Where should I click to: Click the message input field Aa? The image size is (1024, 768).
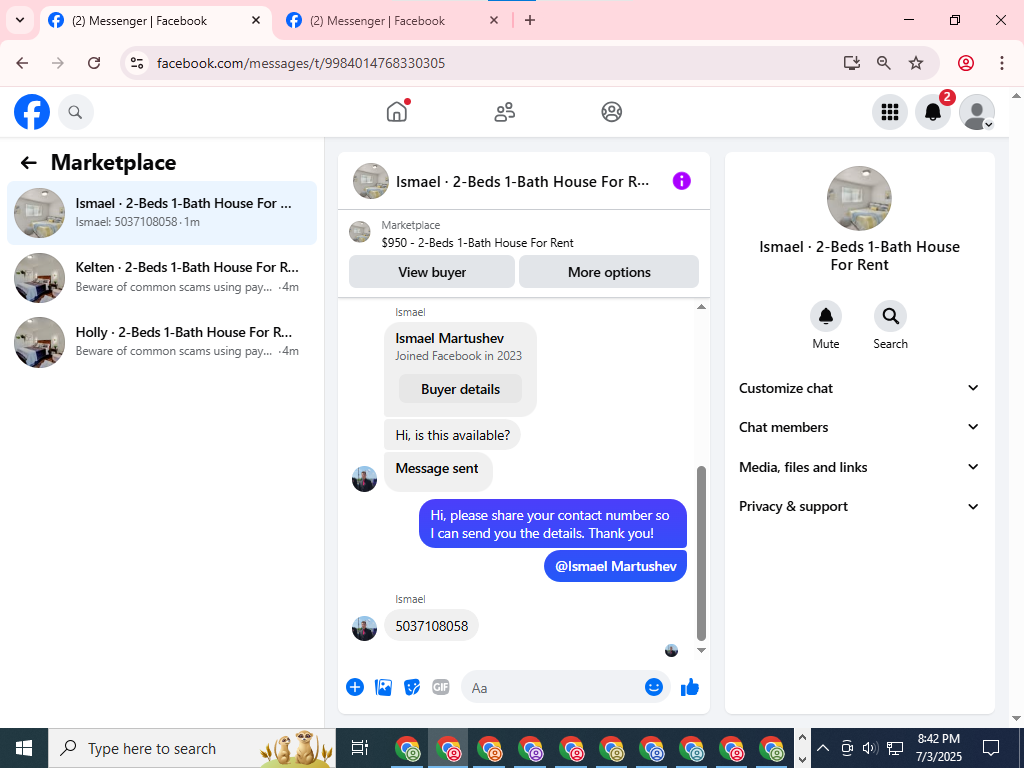tap(552, 687)
